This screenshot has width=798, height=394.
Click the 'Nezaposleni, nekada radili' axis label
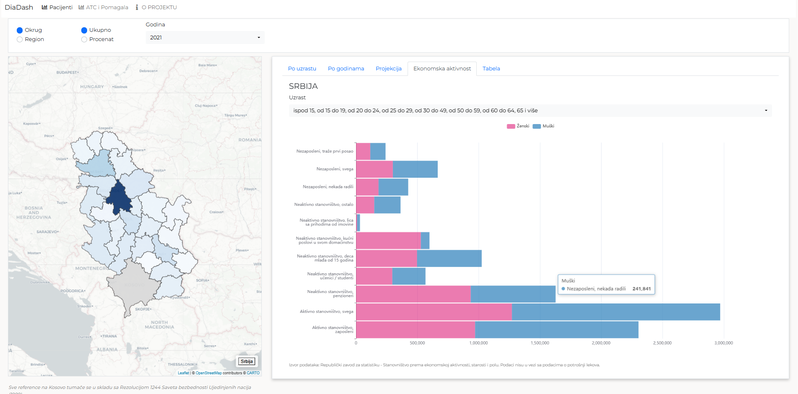tap(328, 187)
